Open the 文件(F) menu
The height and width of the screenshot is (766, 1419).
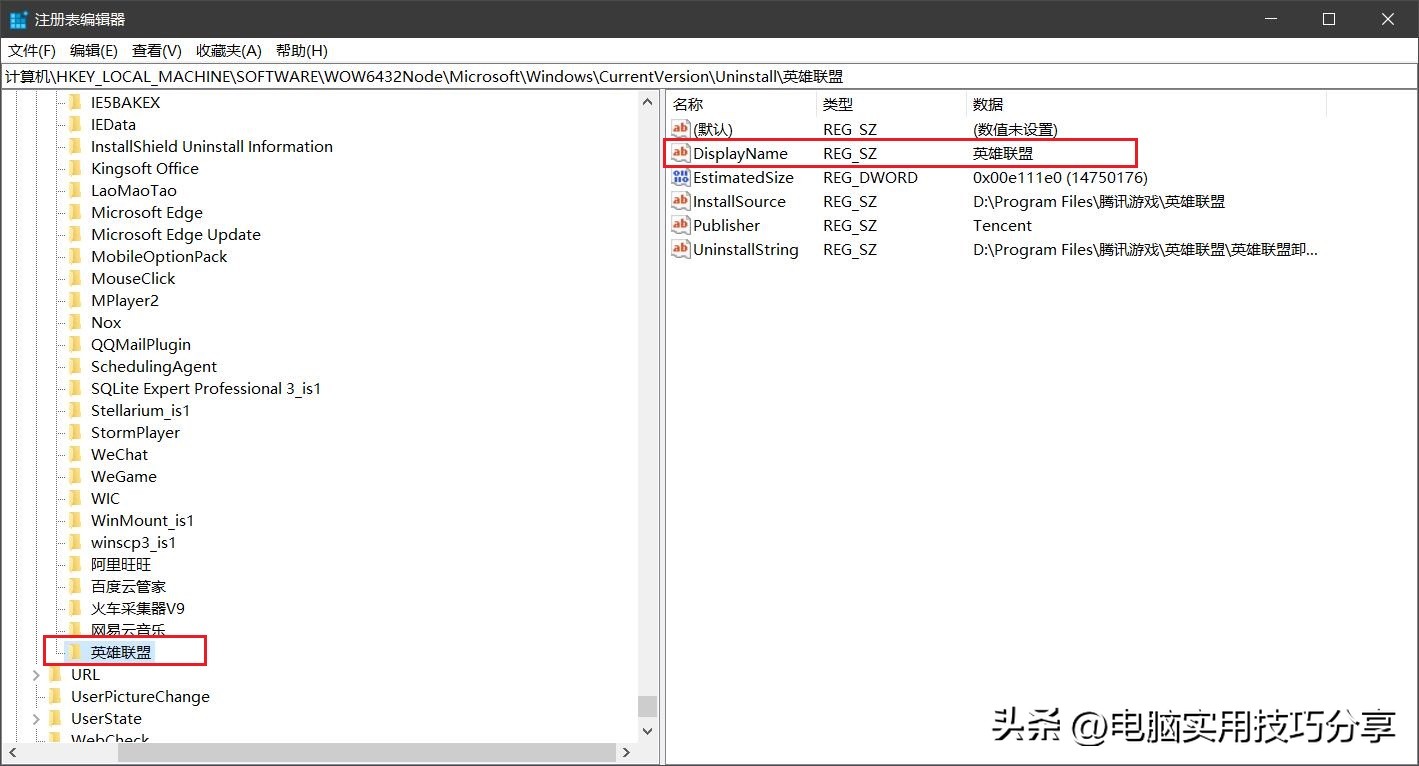click(32, 50)
